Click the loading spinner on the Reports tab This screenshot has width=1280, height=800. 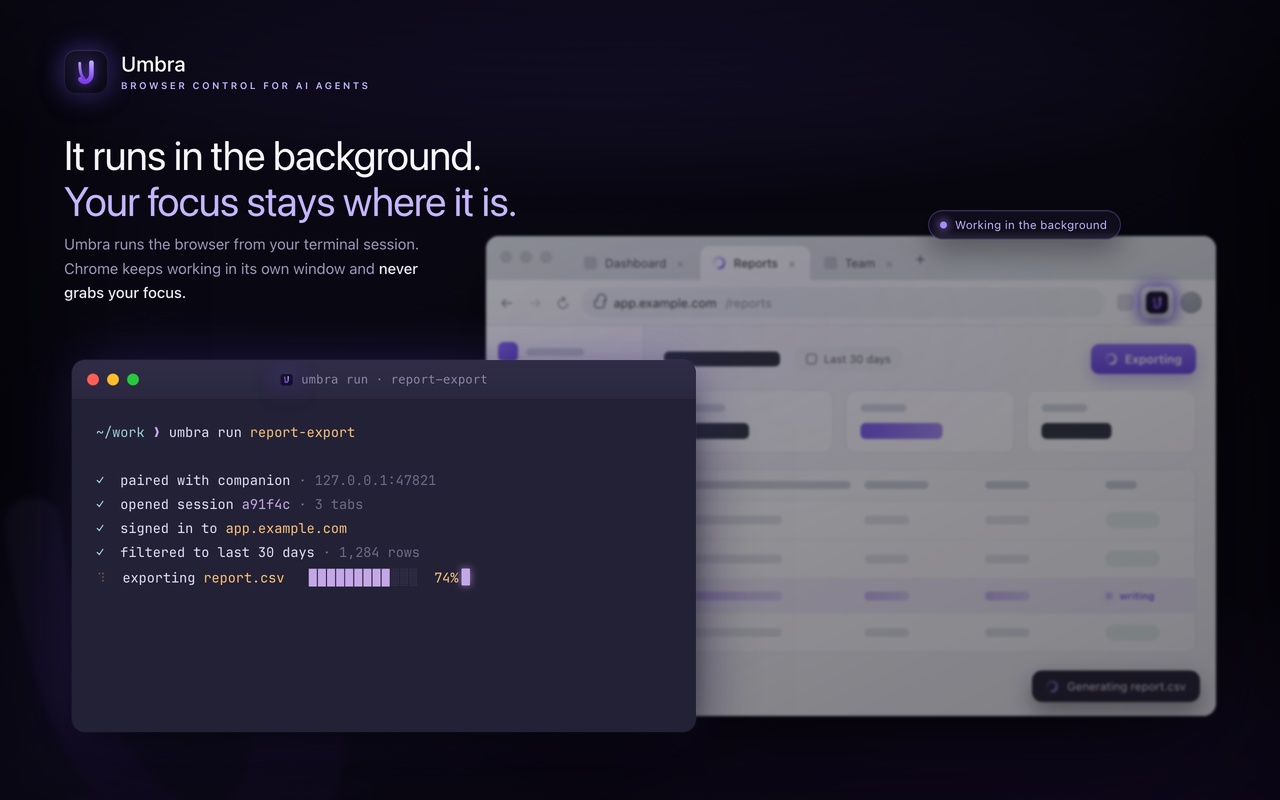pyautogui.click(x=720, y=263)
